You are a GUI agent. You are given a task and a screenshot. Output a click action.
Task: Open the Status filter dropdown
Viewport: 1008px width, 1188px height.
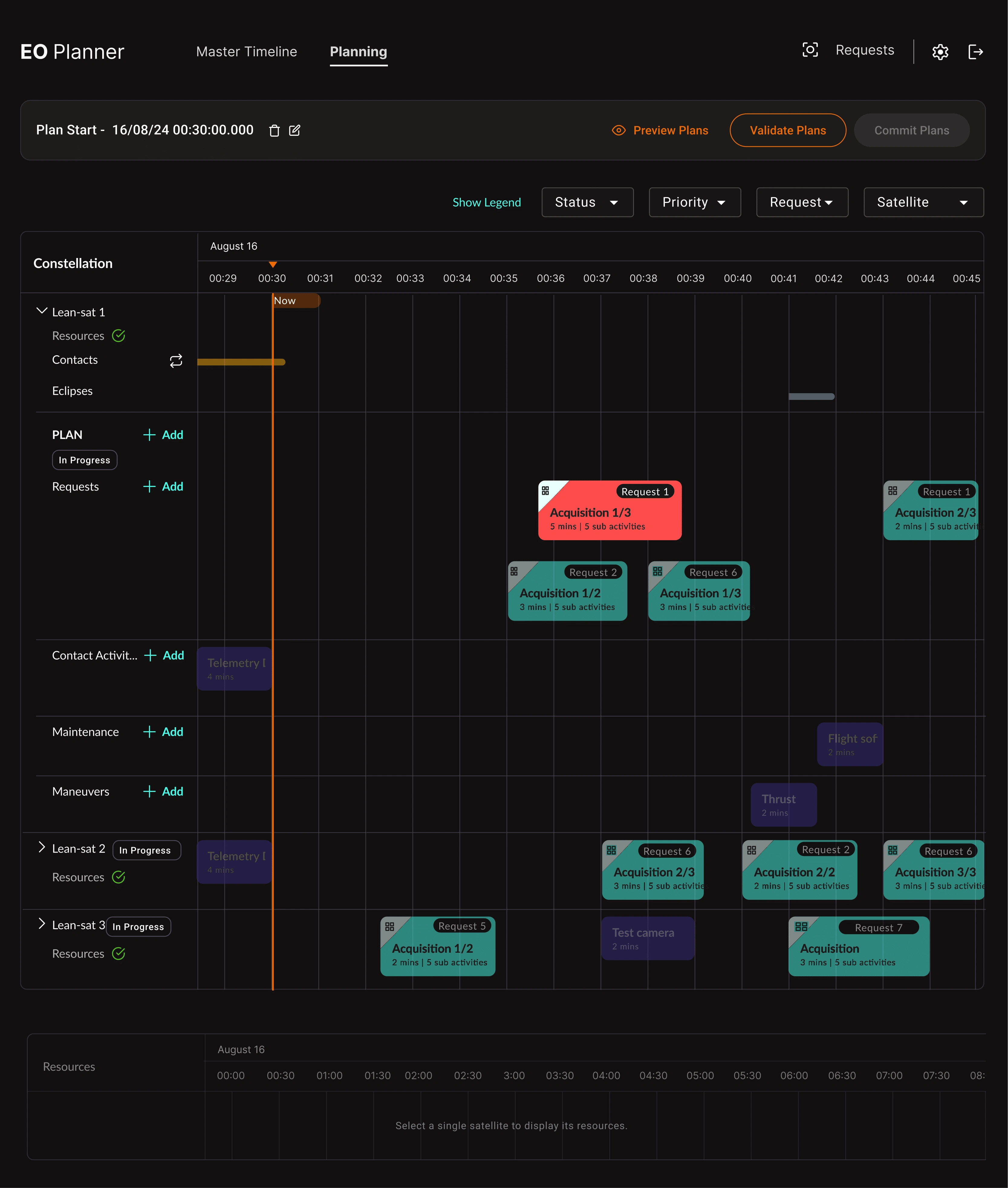587,202
